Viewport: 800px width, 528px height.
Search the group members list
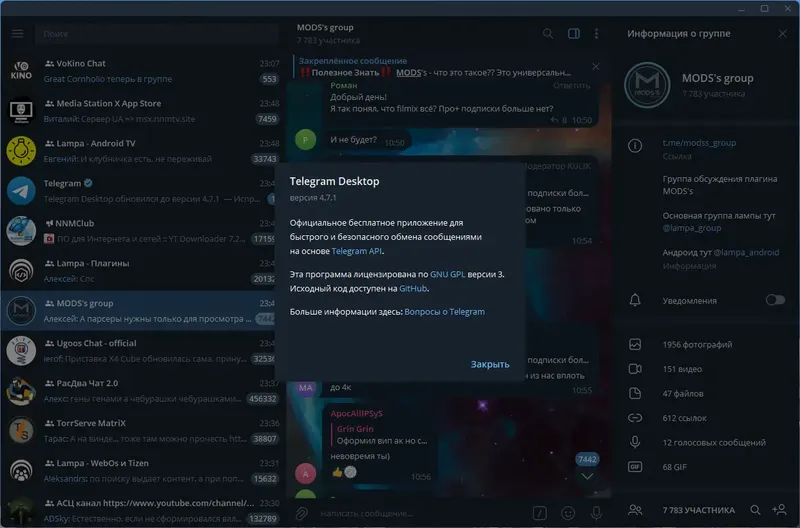coord(755,510)
